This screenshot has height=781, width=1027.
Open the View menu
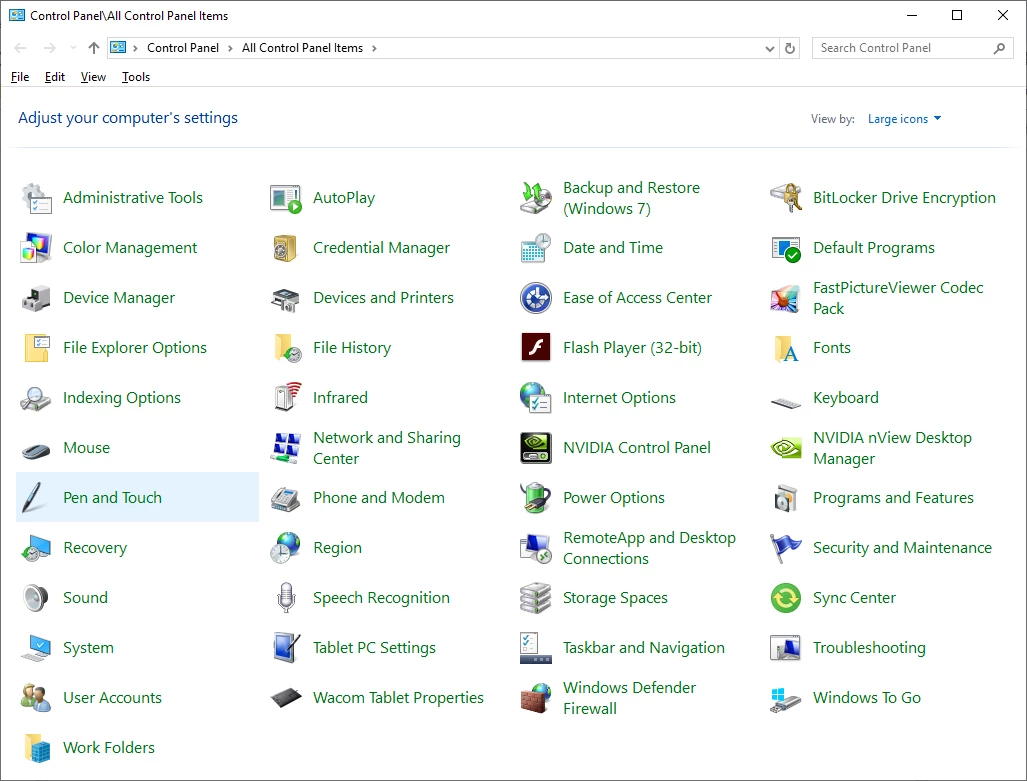click(93, 77)
